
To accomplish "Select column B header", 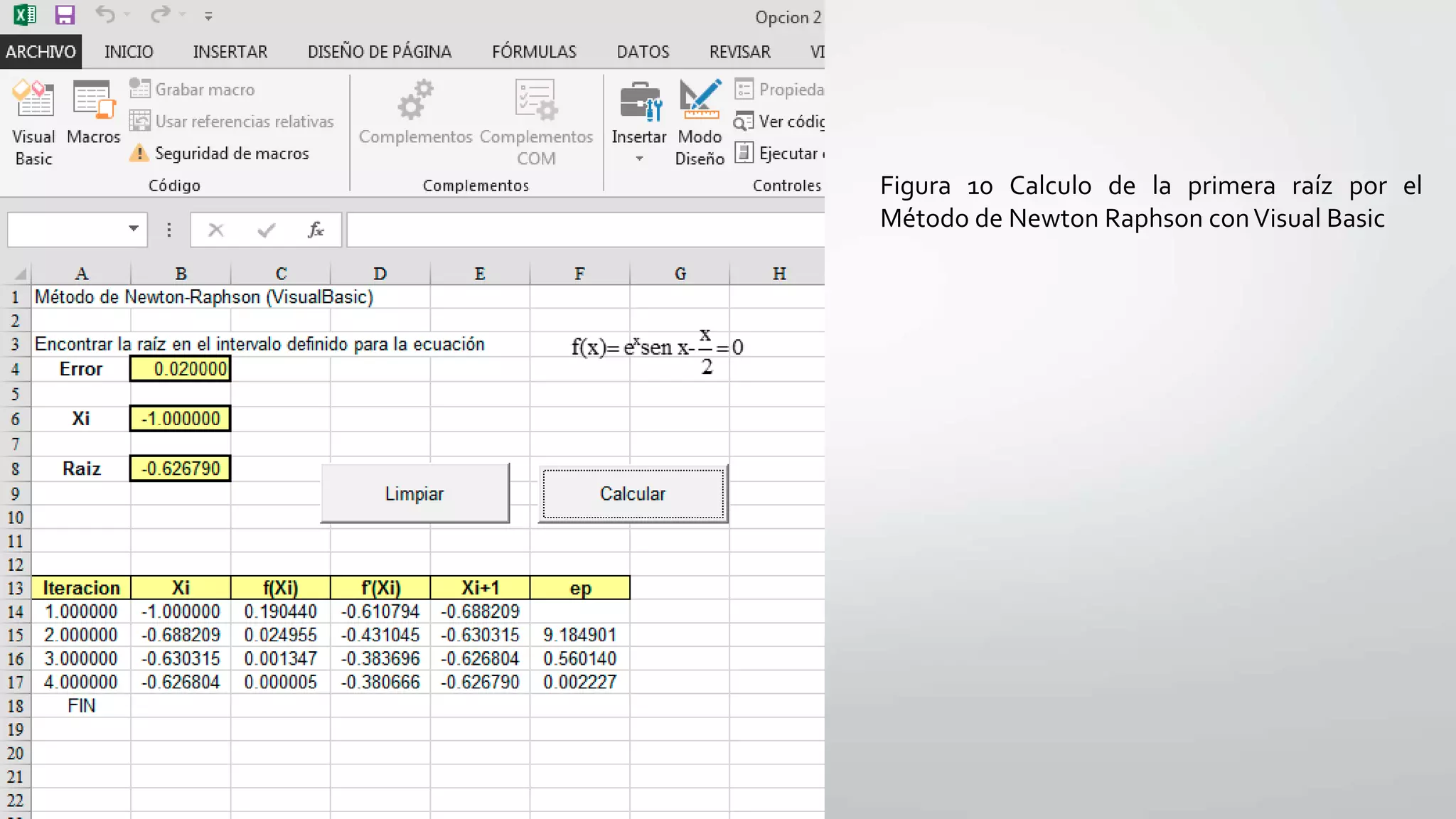I will click(x=181, y=274).
